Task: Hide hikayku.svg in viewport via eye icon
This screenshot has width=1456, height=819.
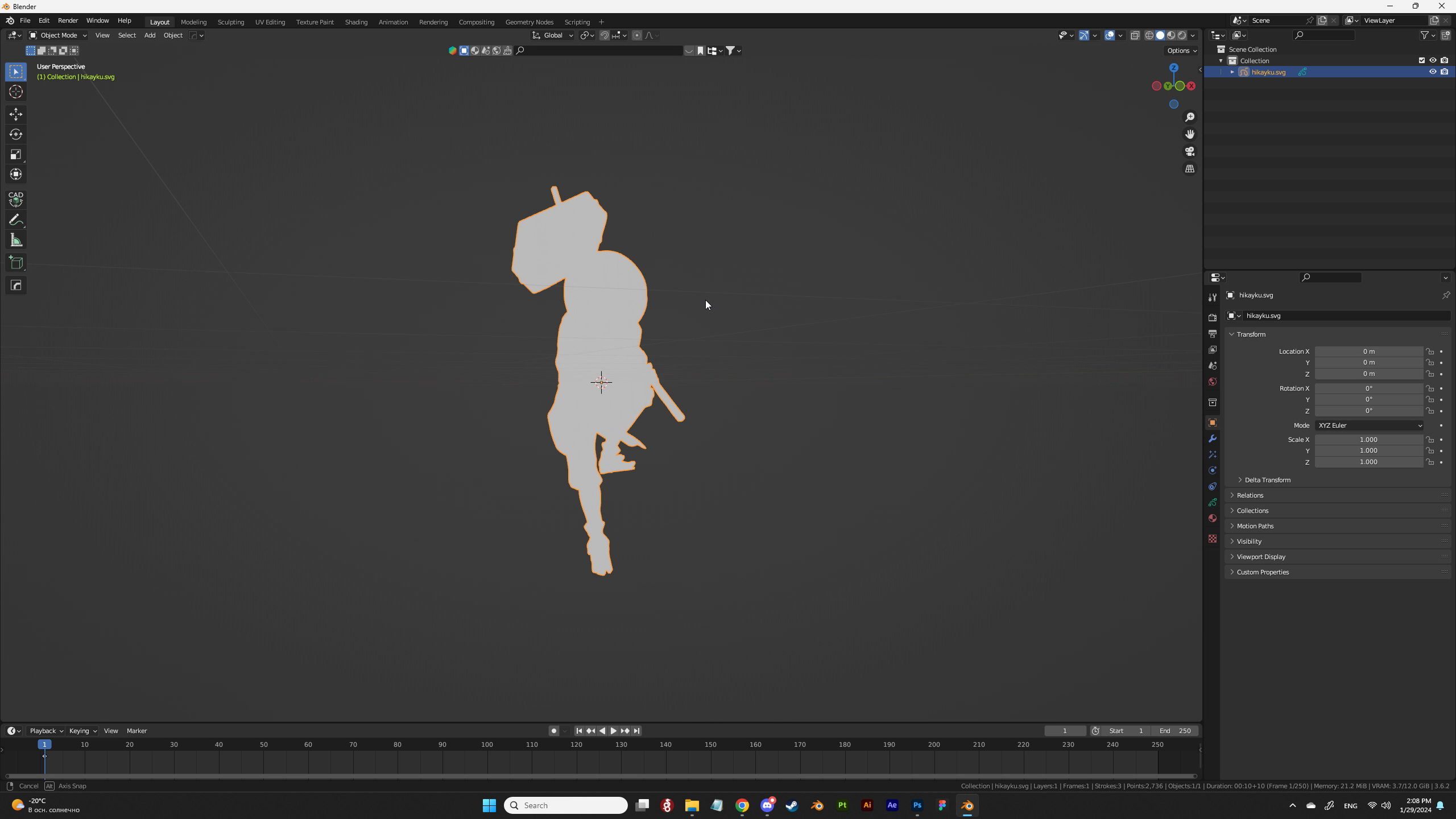Action: 1432,72
